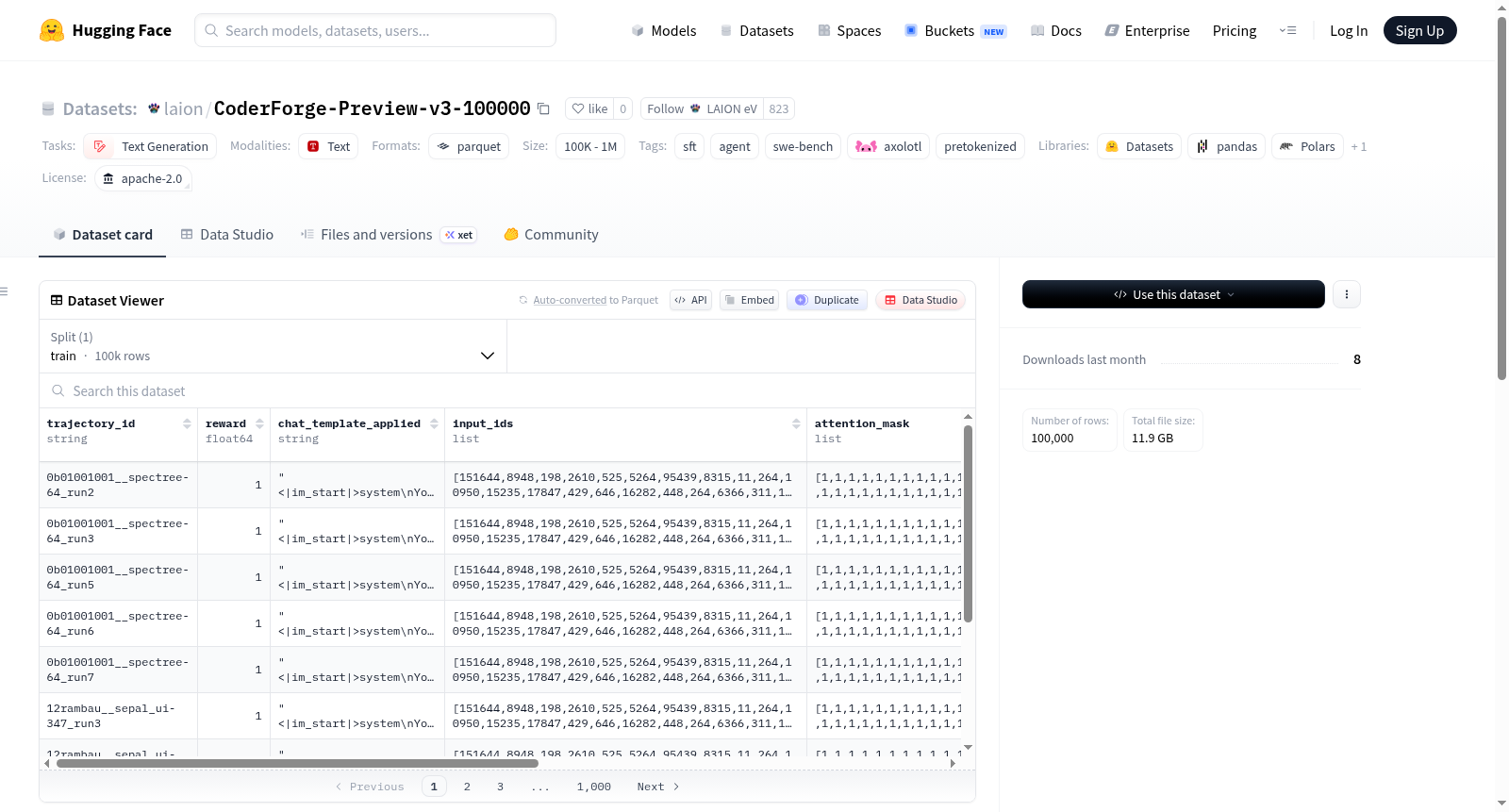Screen dimensions: 1509x812
Task: Open the Enterprise menu item
Action: [1147, 30]
